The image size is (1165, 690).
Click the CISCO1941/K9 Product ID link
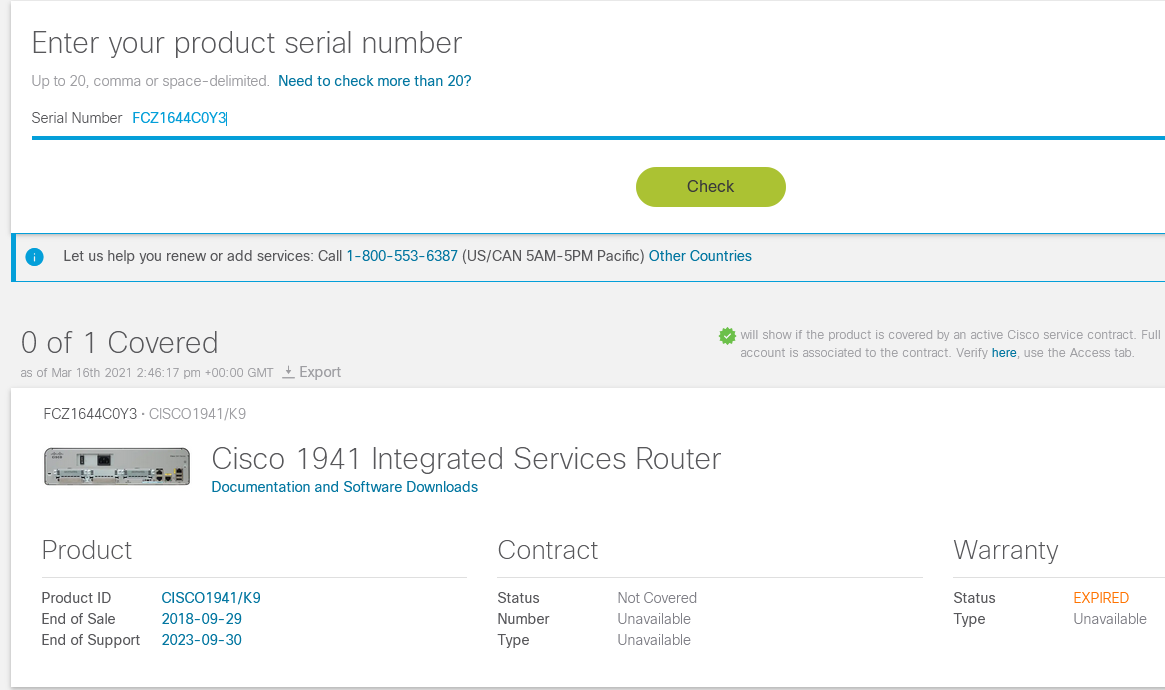210,597
